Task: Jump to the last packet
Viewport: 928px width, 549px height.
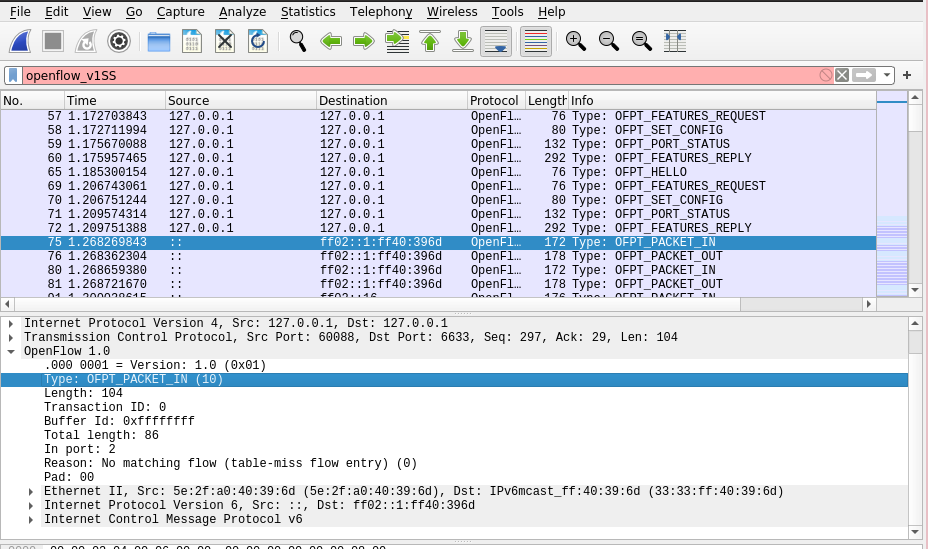Action: pyautogui.click(x=463, y=41)
